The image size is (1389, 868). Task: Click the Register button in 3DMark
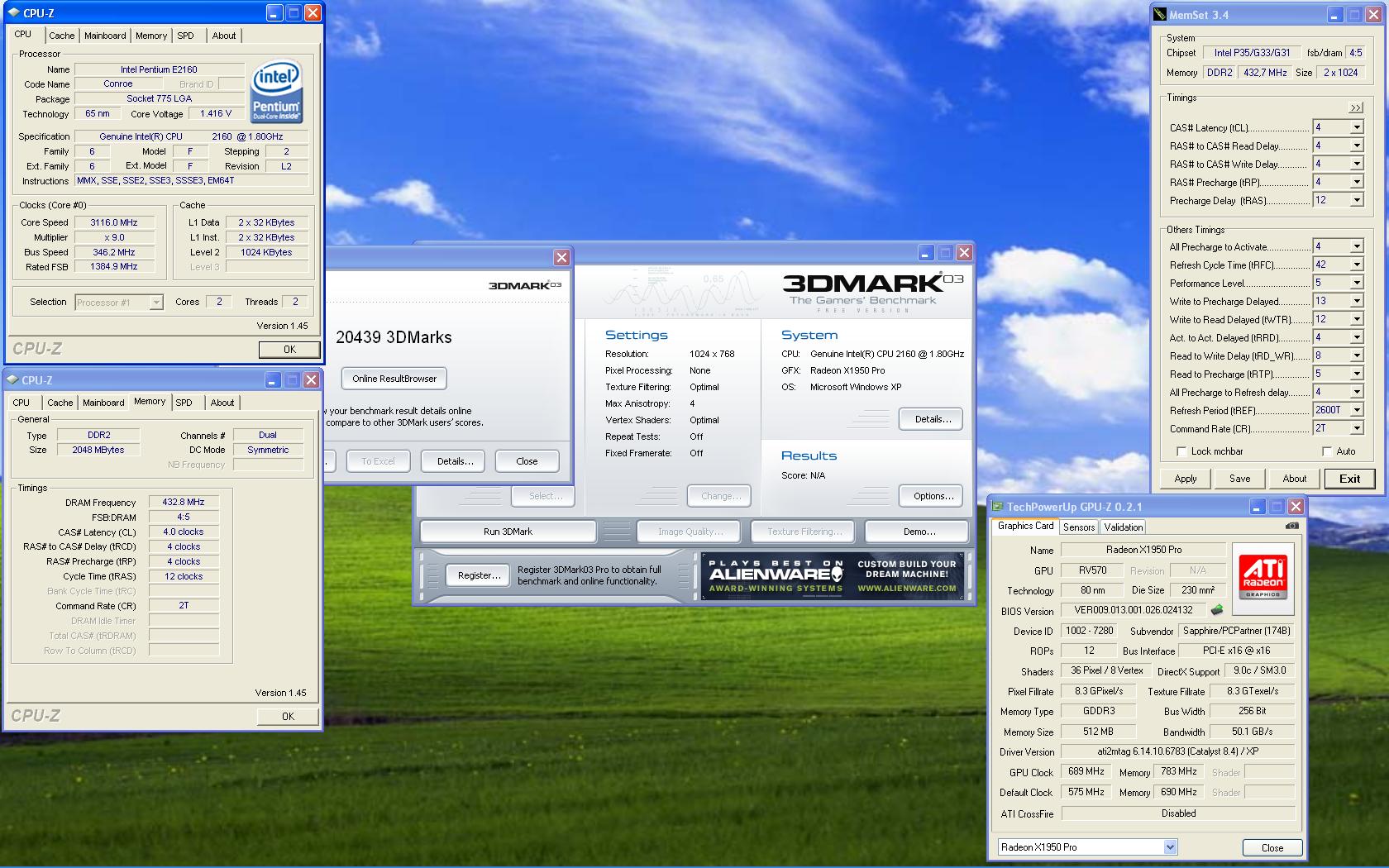(x=480, y=575)
